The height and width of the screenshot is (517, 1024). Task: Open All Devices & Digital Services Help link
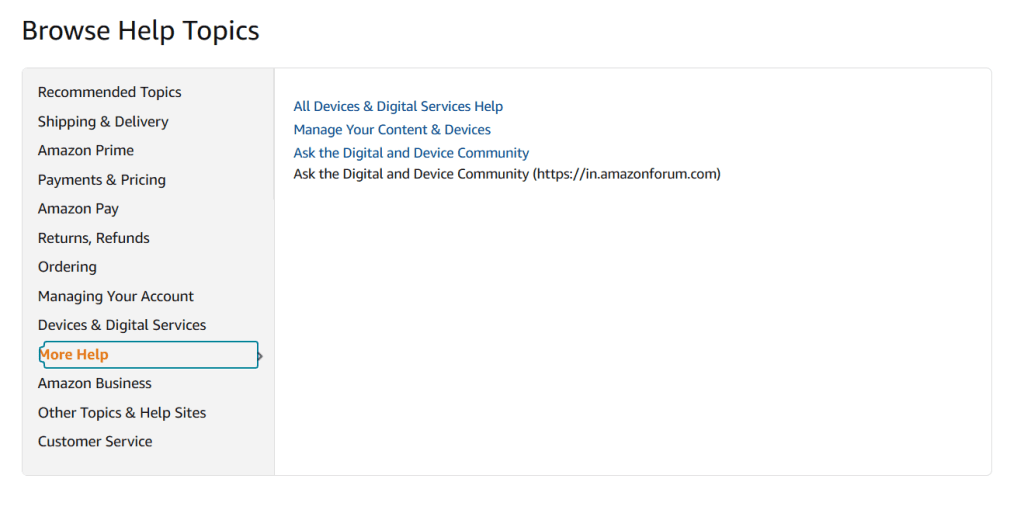(x=398, y=106)
